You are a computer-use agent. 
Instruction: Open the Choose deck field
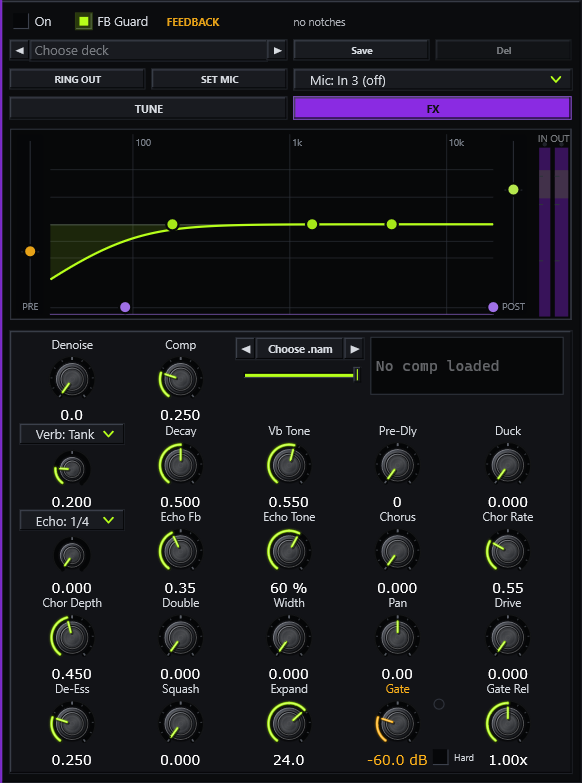pos(149,50)
